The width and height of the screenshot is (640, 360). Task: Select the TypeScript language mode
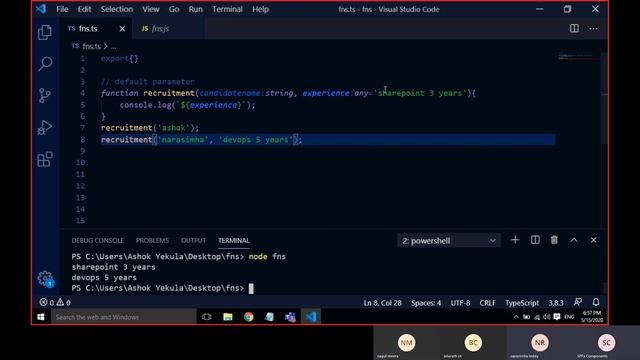(x=522, y=302)
